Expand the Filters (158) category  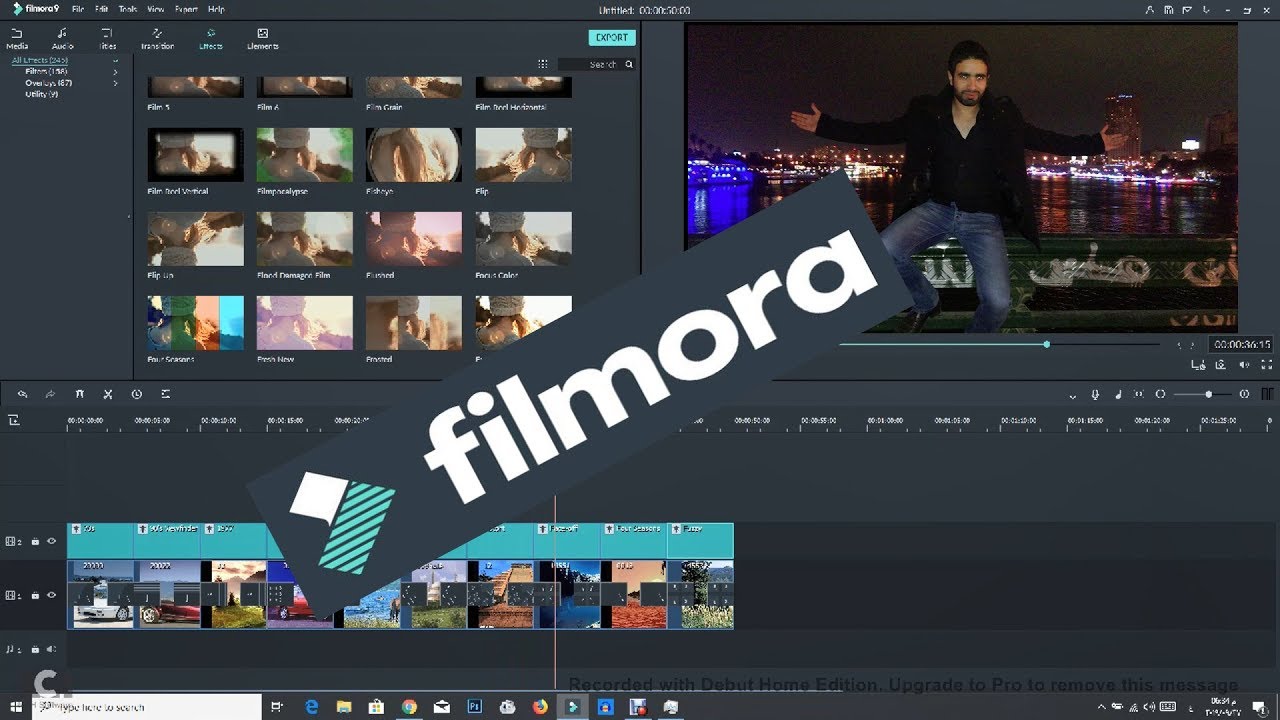(116, 72)
